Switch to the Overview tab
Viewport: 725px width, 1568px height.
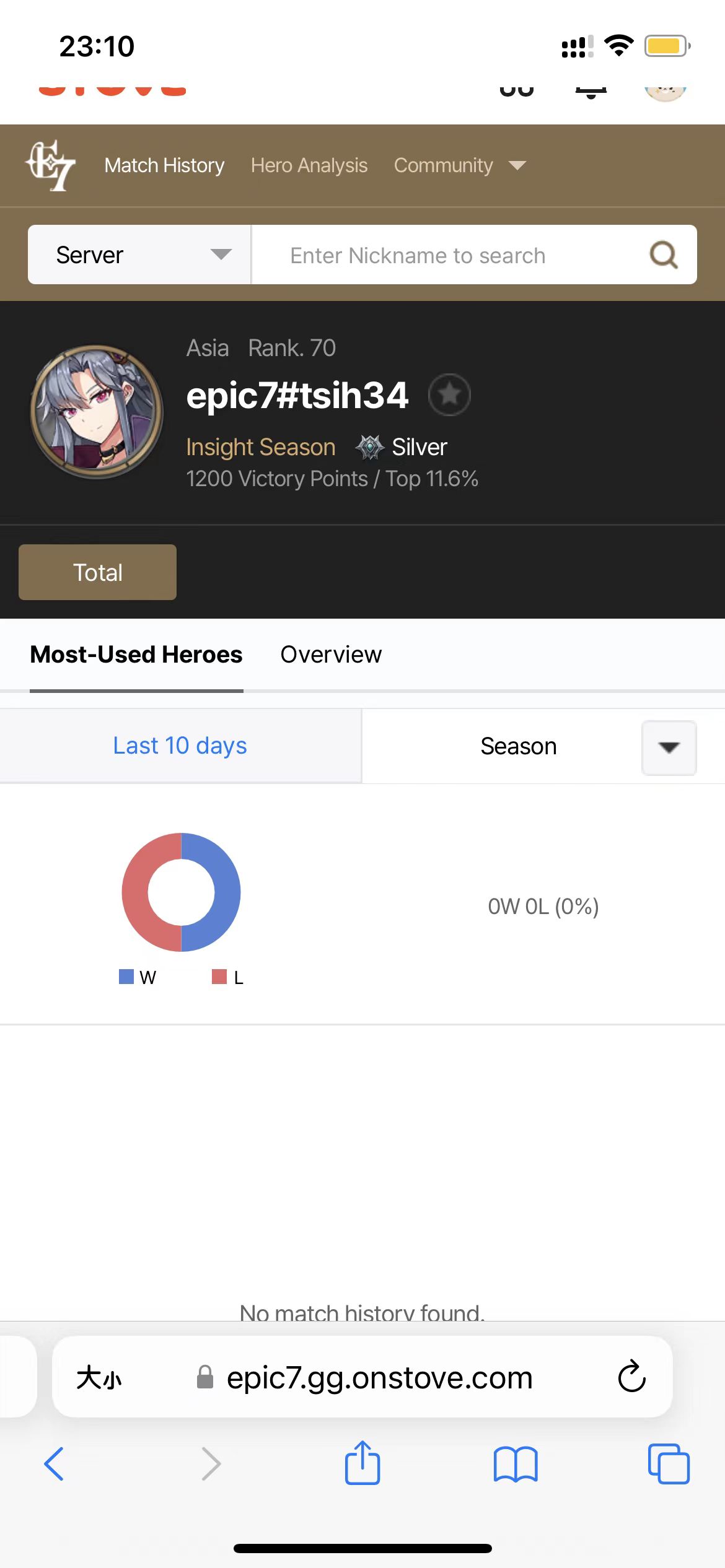(x=331, y=655)
